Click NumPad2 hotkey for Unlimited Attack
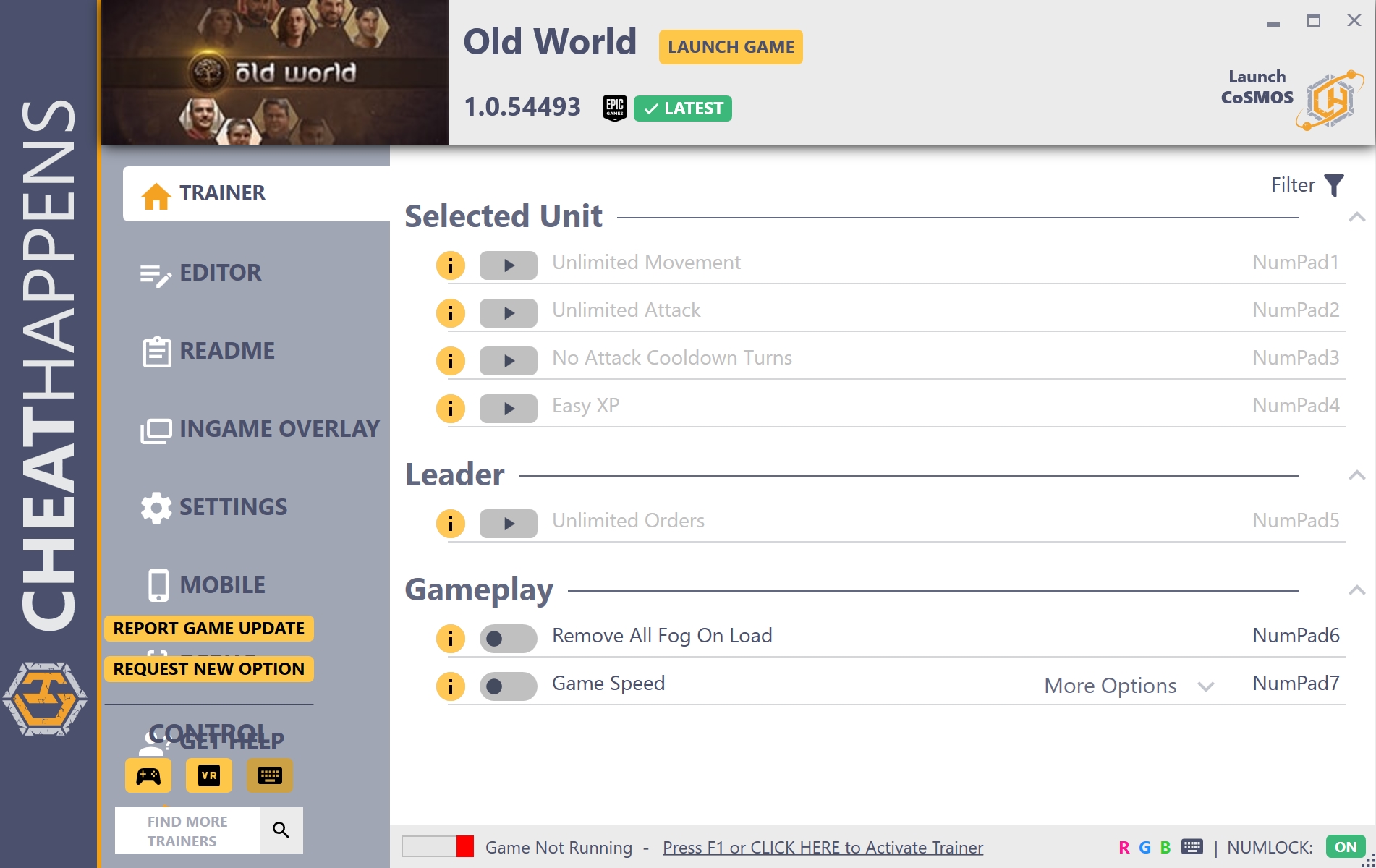The image size is (1376, 868). [1296, 310]
